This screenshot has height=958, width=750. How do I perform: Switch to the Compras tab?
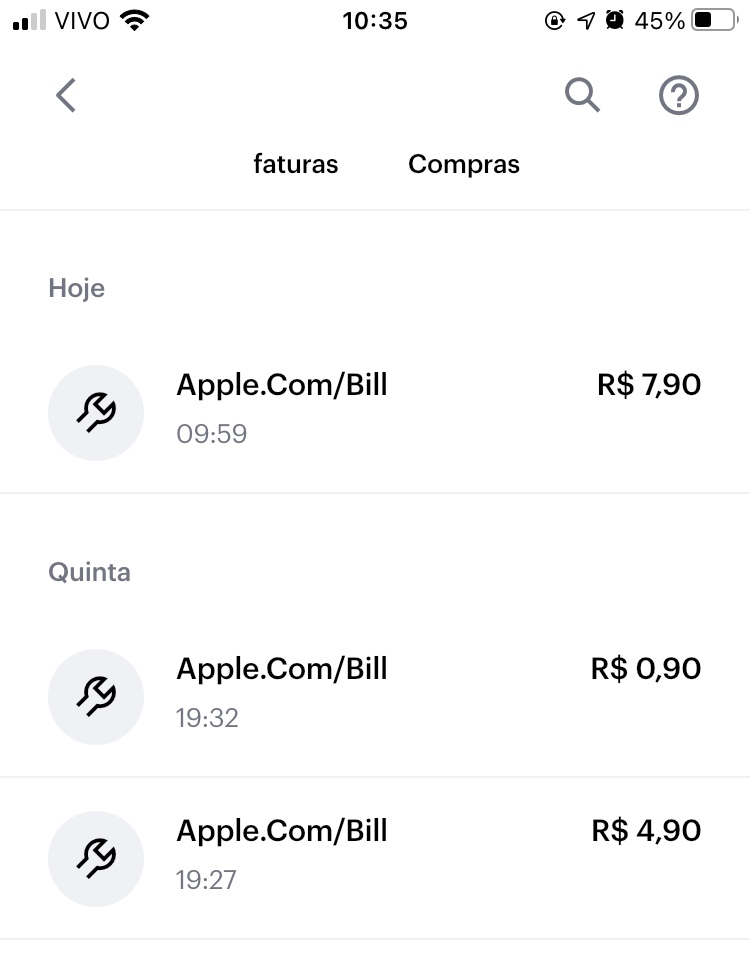[464, 164]
